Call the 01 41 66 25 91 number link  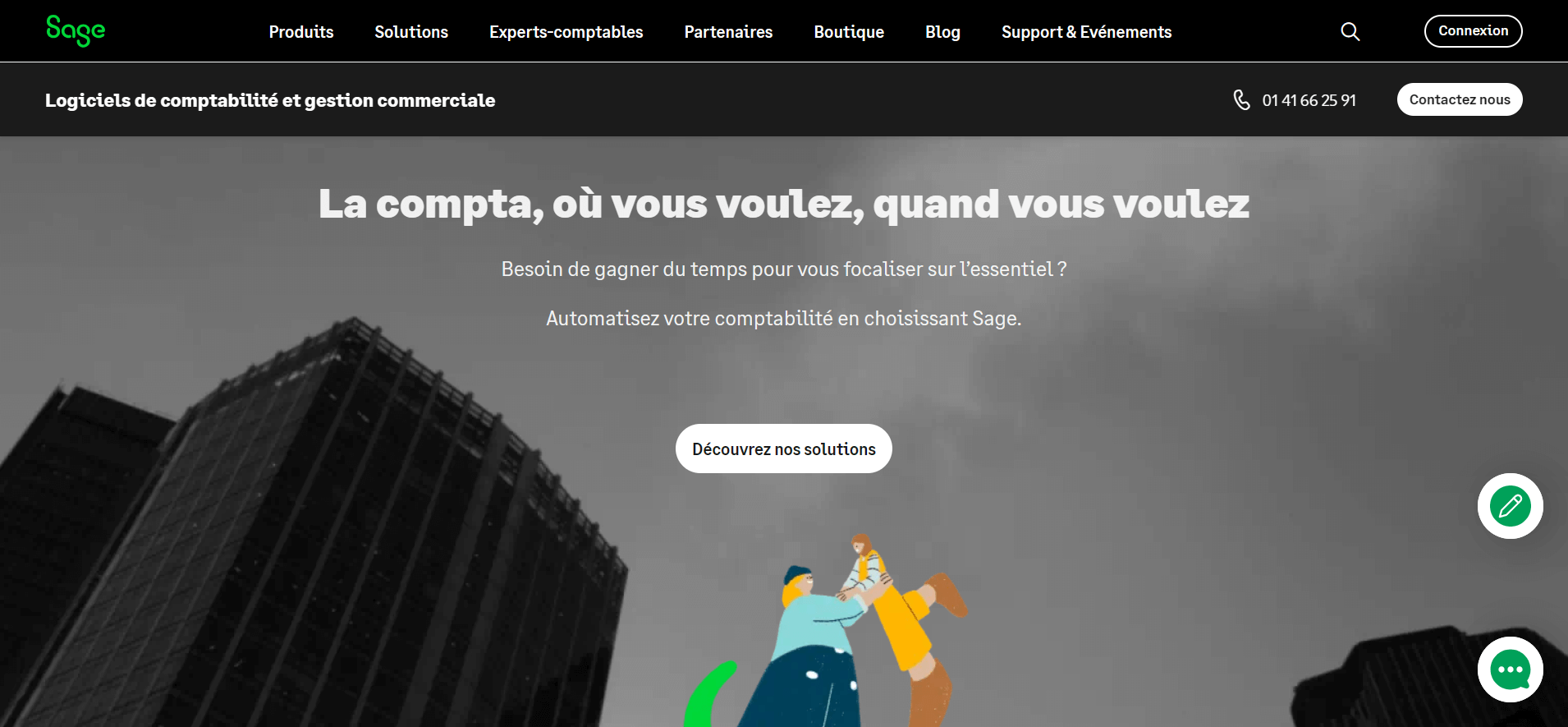coord(1309,100)
